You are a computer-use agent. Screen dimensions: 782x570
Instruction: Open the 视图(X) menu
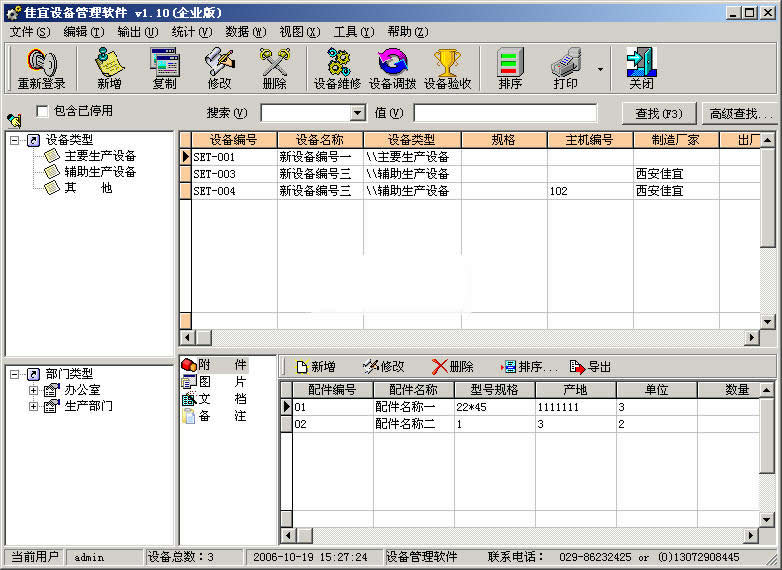click(x=299, y=32)
